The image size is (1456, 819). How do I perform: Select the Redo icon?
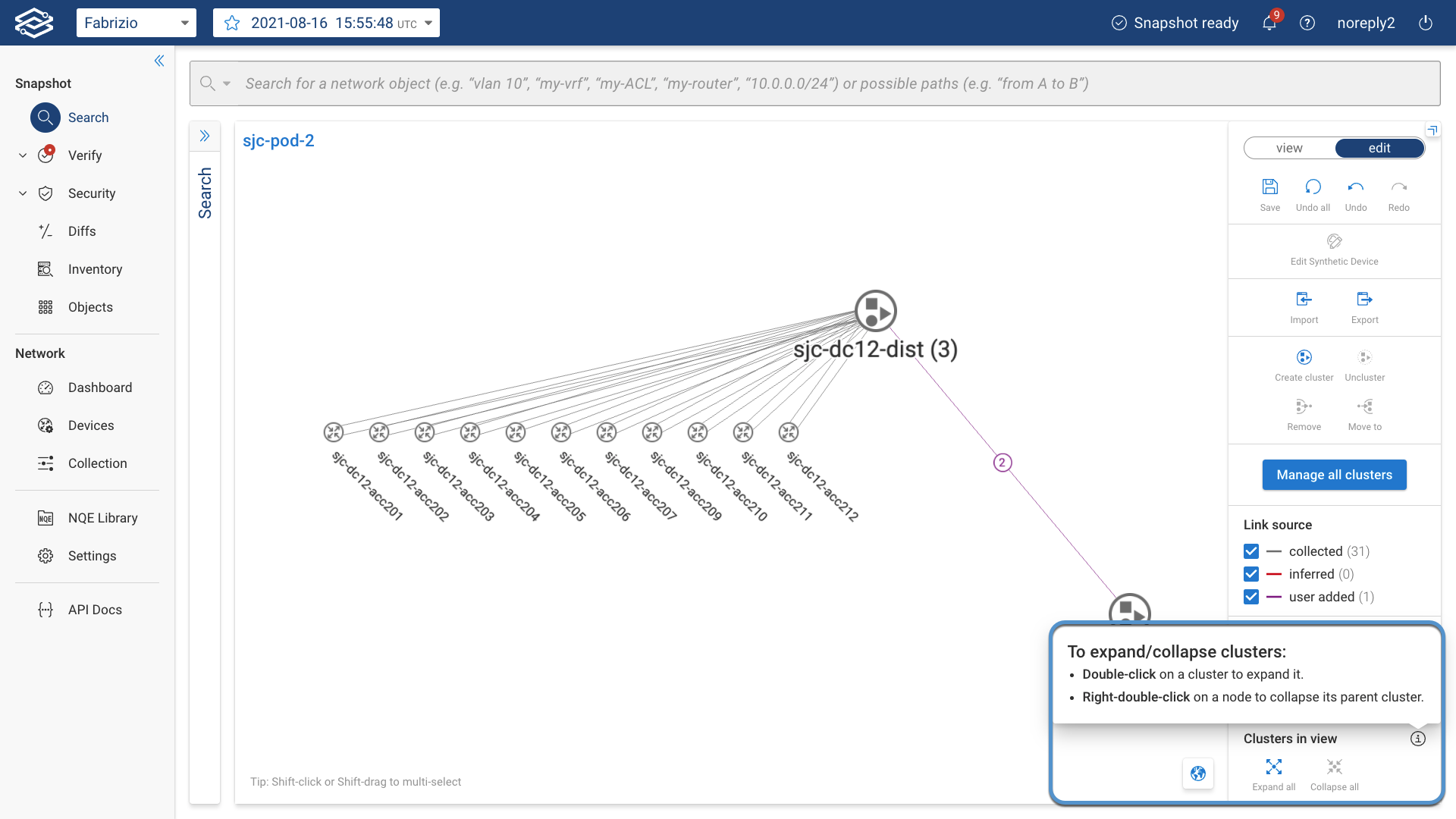tap(1398, 186)
